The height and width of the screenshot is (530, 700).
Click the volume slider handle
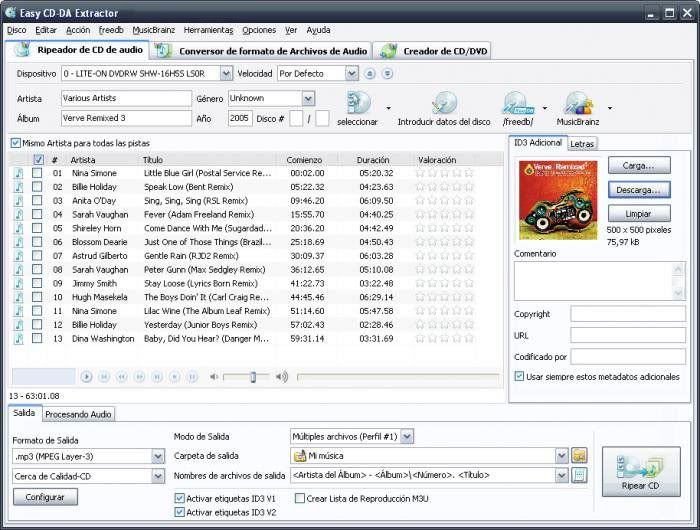(x=253, y=377)
